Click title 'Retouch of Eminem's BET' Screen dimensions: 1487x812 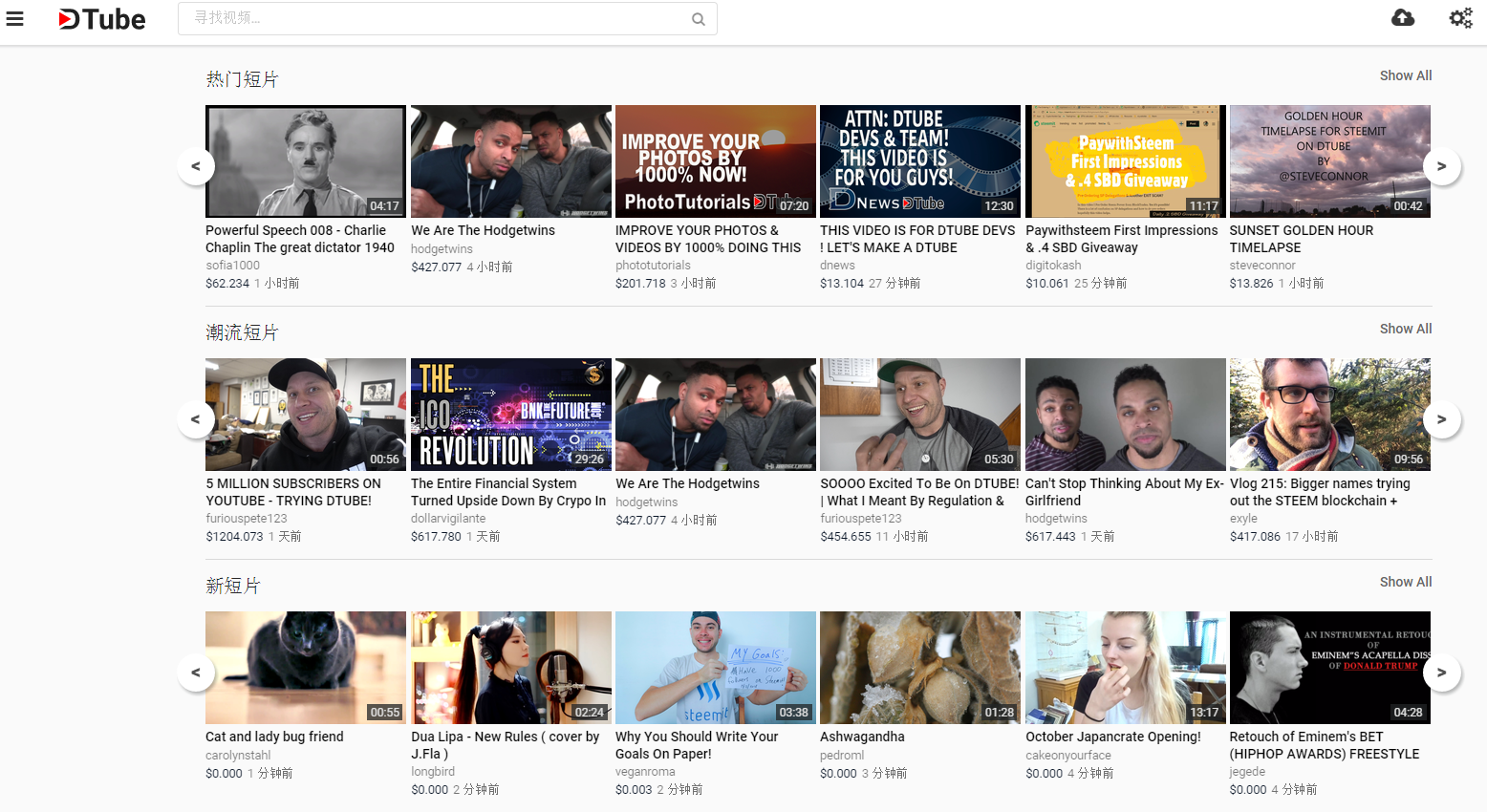point(1325,745)
